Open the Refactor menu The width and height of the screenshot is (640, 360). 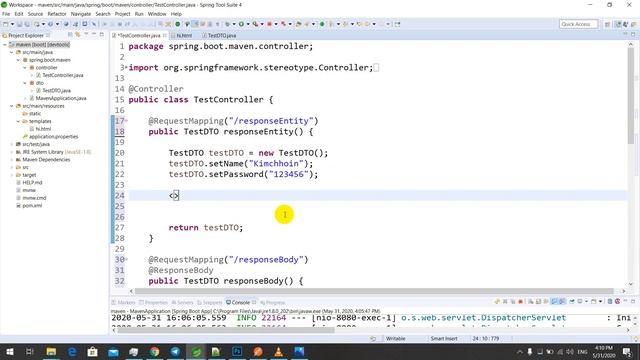(57, 14)
